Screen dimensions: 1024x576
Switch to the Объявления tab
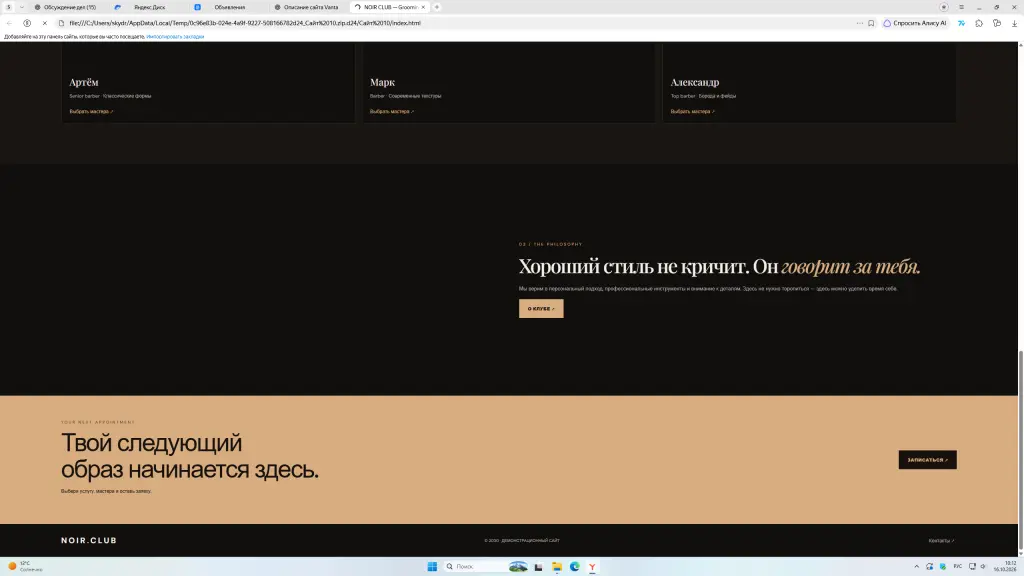coord(229,7)
